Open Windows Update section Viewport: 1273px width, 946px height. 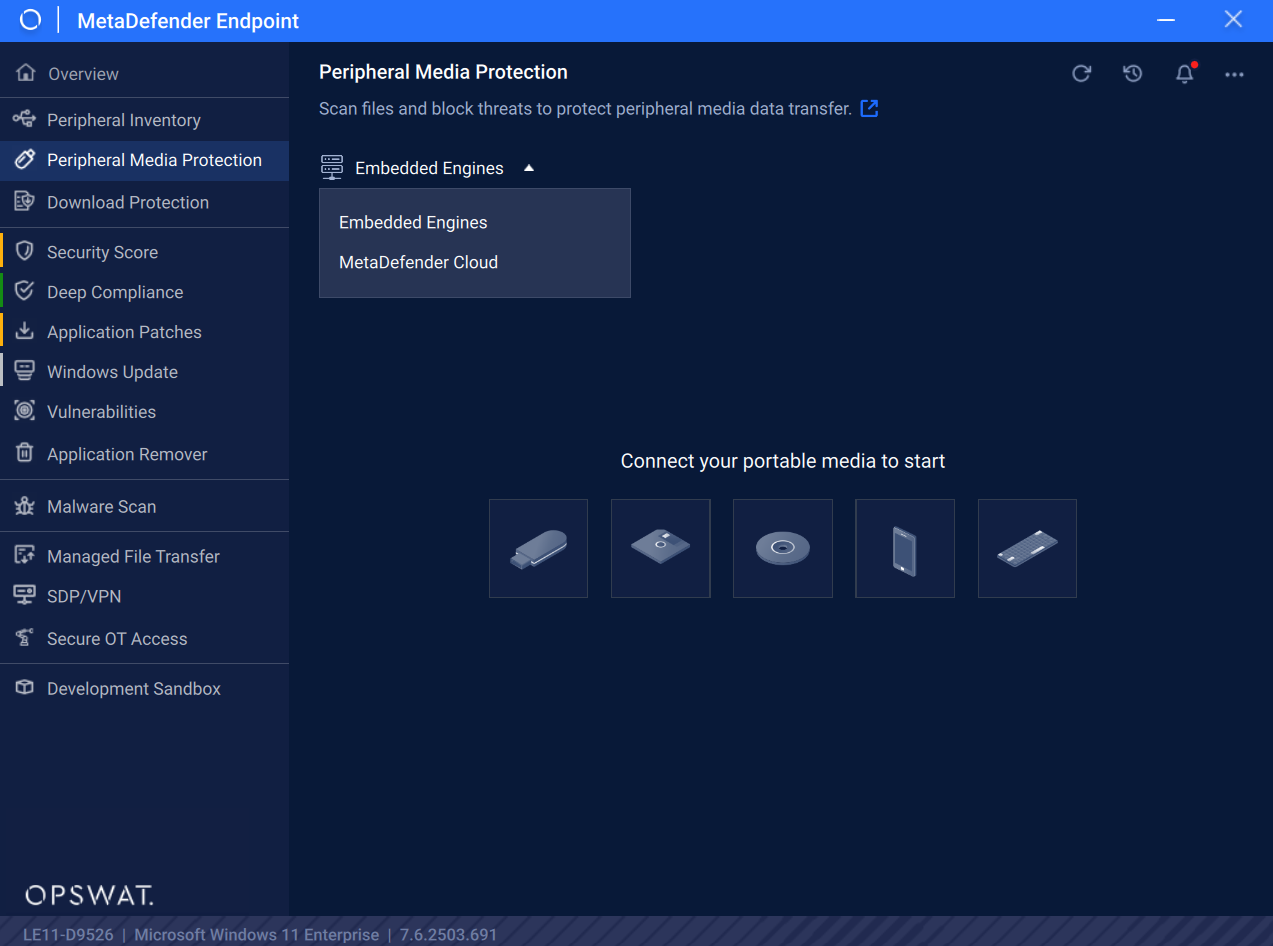point(144,372)
